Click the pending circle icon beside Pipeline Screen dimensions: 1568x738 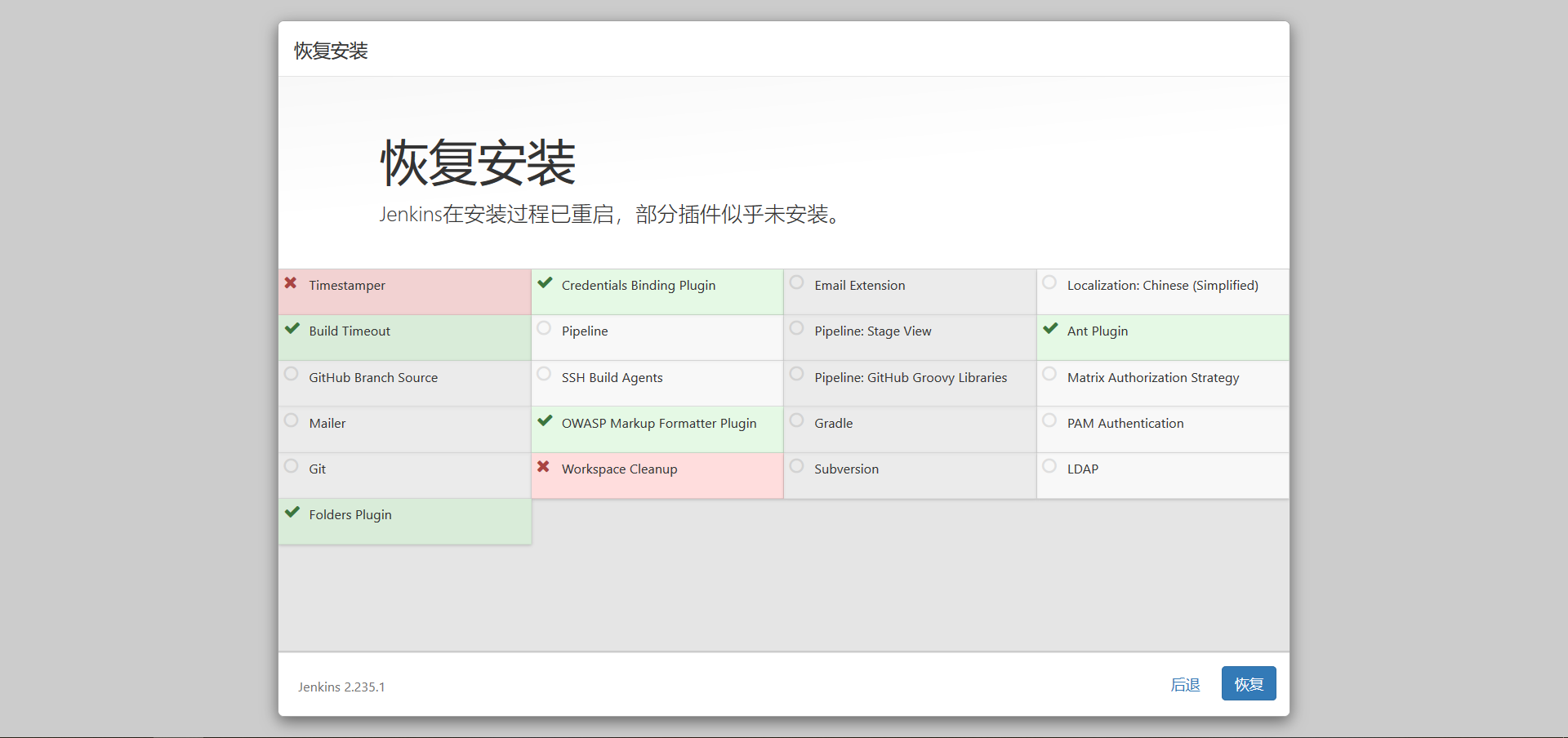click(x=544, y=328)
